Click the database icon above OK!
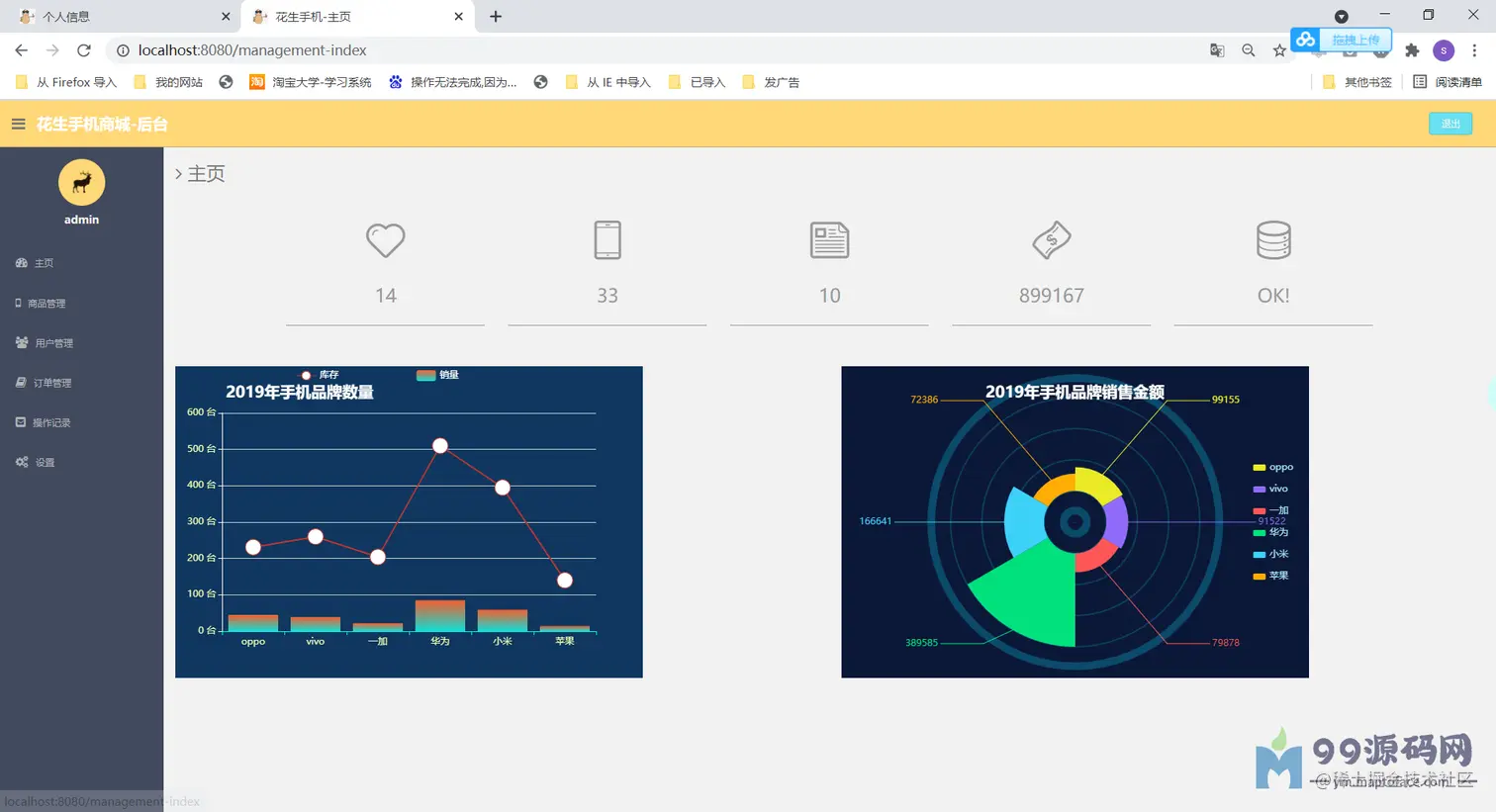 [x=1273, y=240]
